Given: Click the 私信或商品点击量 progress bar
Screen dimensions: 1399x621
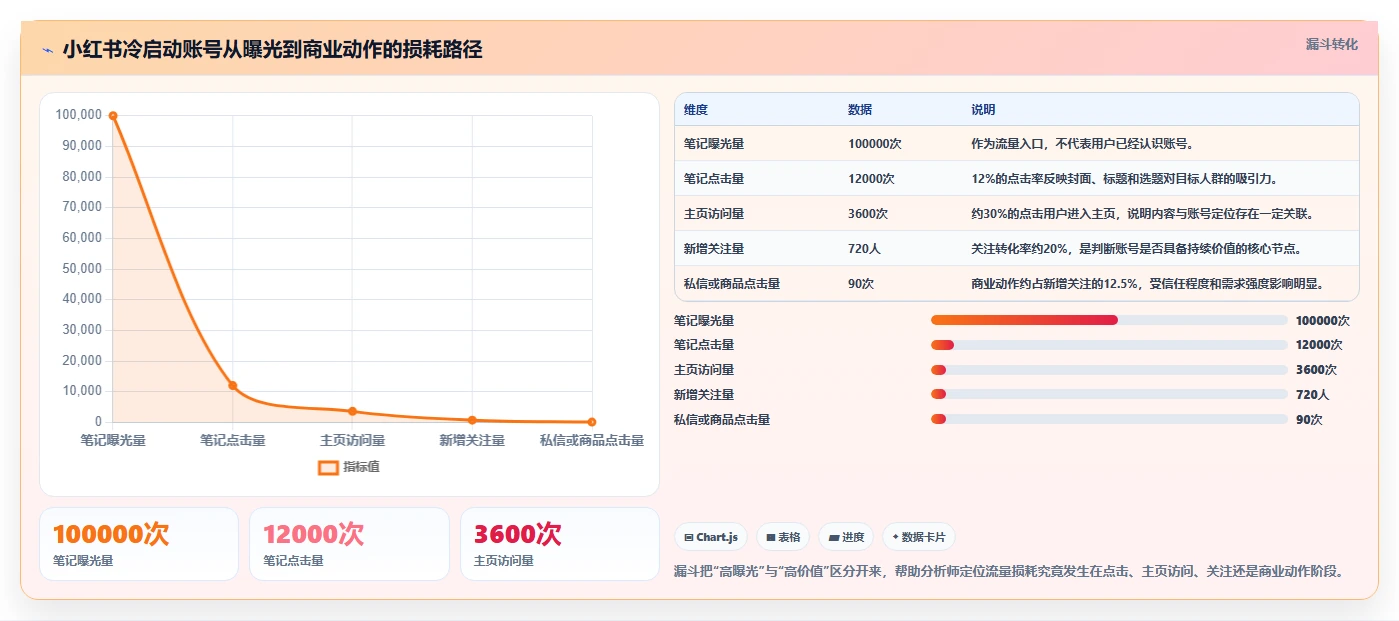Looking at the screenshot, I should [1109, 419].
